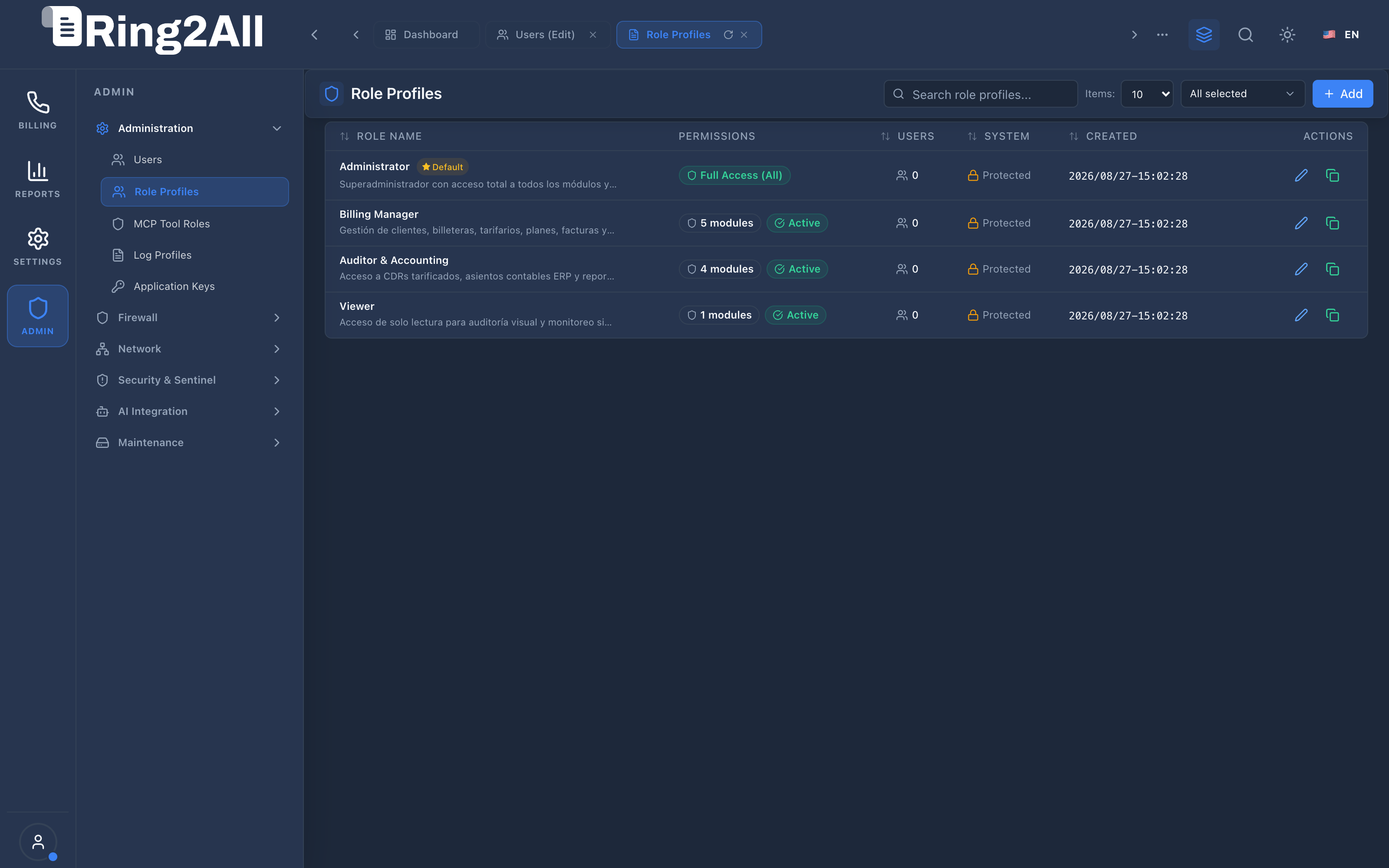
Task: Open the Billing section in sidebar
Action: point(38,110)
